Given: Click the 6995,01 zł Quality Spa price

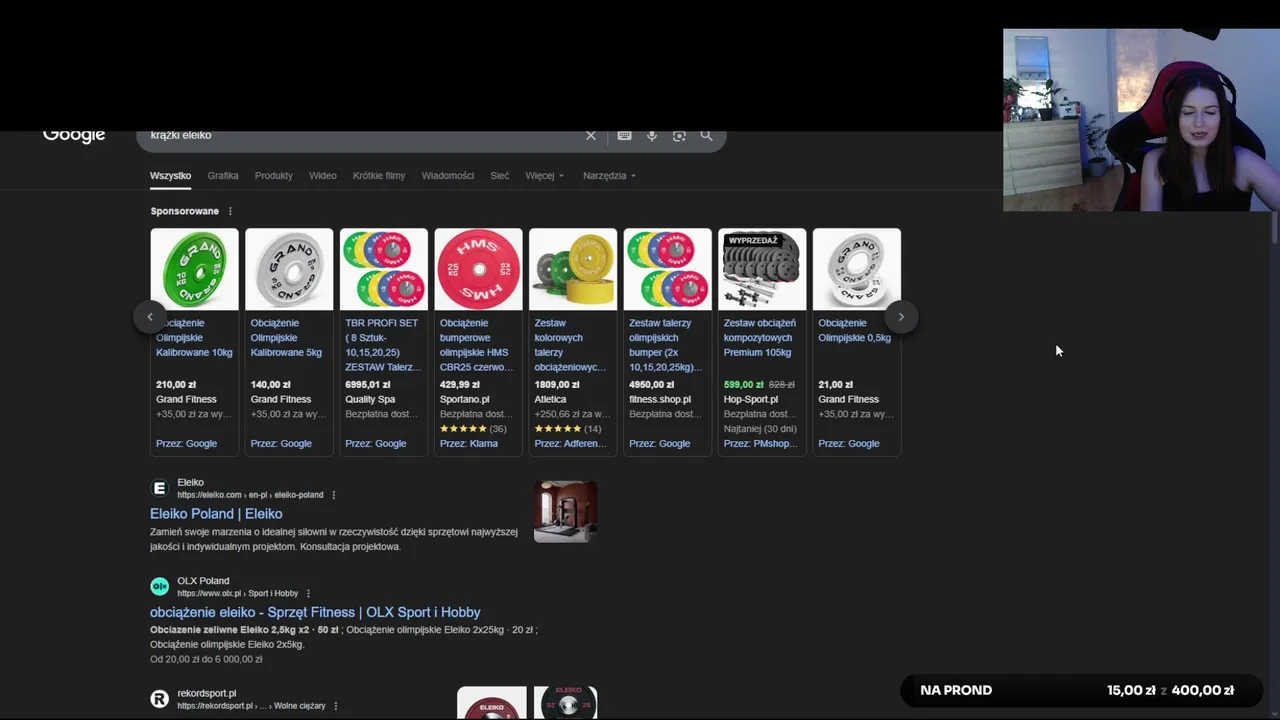Looking at the screenshot, I should [x=368, y=385].
